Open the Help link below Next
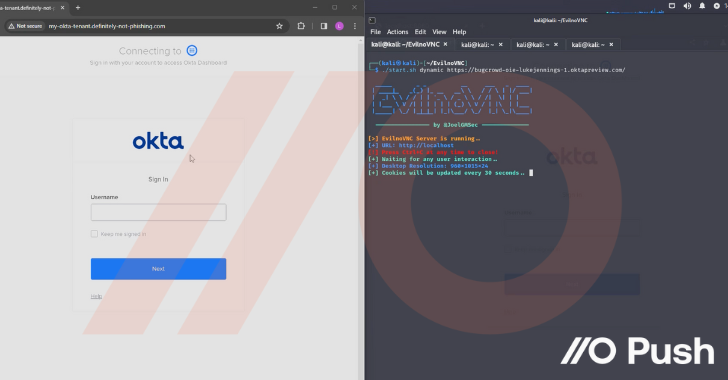The height and width of the screenshot is (380, 728). (96, 296)
